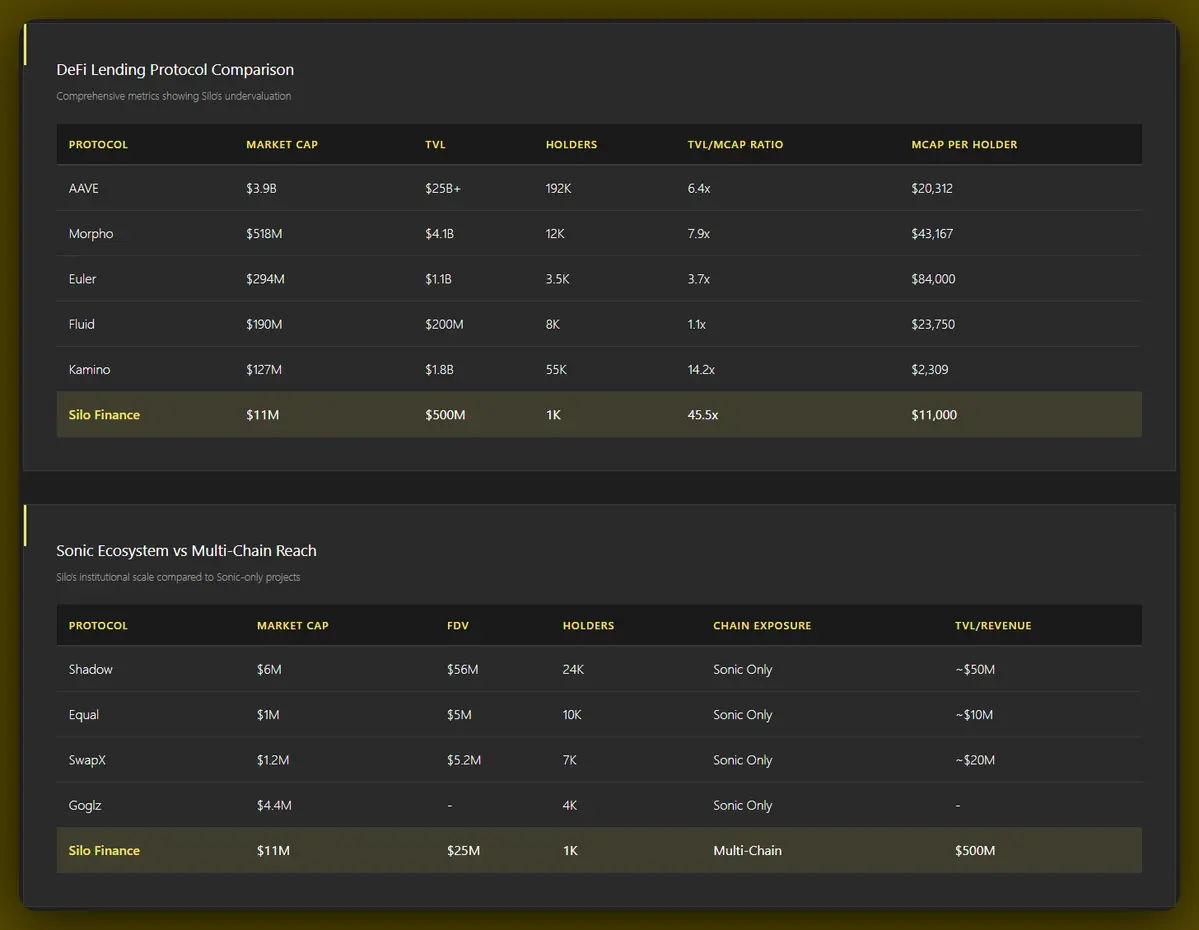
Task: Click the $2,309 cell
Action: click(930, 369)
